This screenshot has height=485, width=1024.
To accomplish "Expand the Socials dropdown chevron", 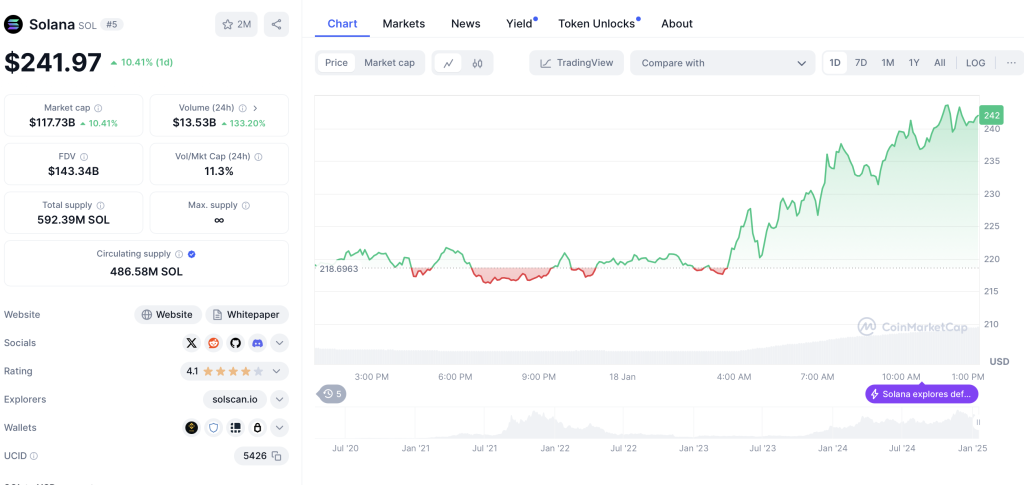I will pos(280,343).
